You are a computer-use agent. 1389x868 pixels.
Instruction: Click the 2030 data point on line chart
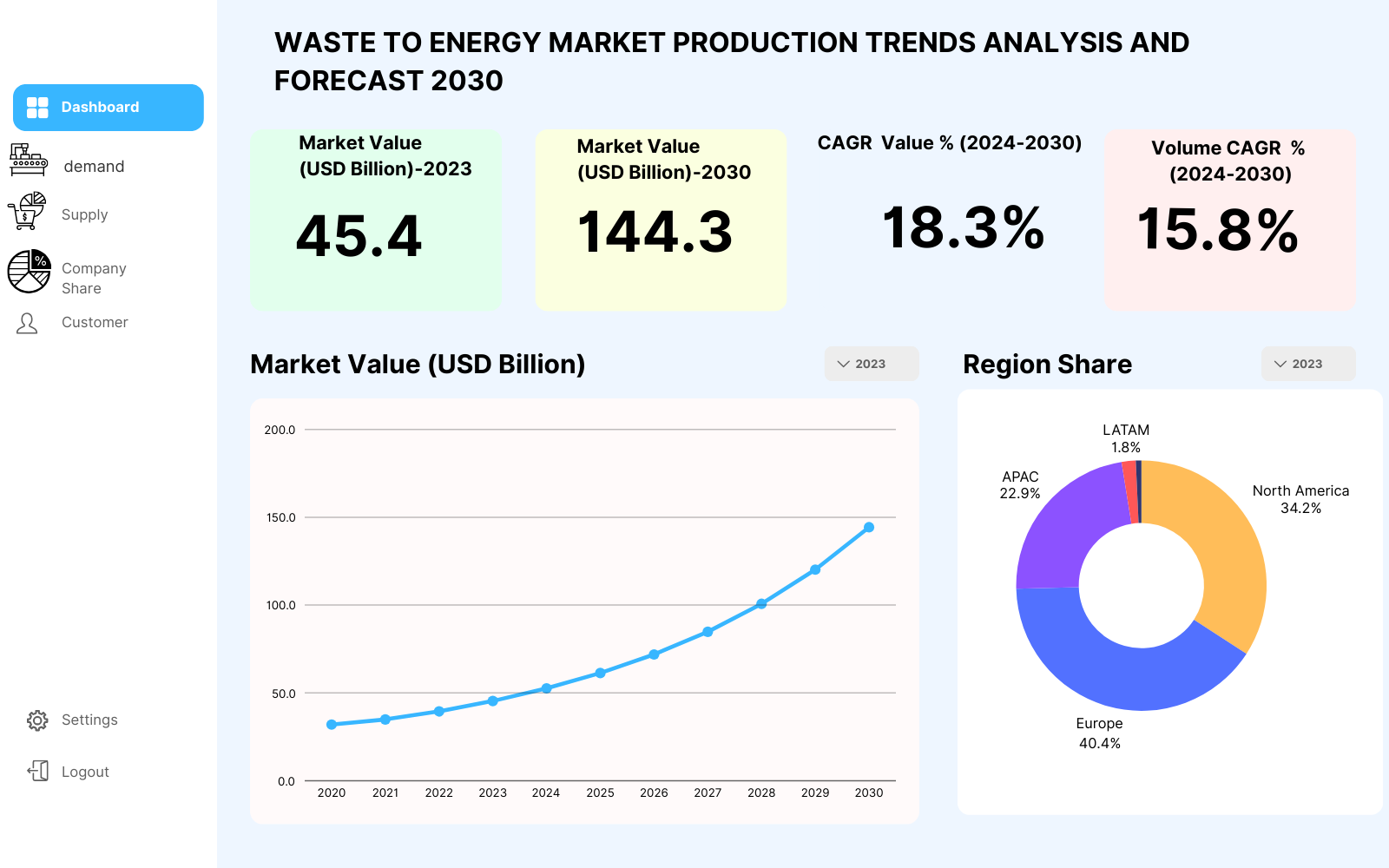click(x=869, y=528)
